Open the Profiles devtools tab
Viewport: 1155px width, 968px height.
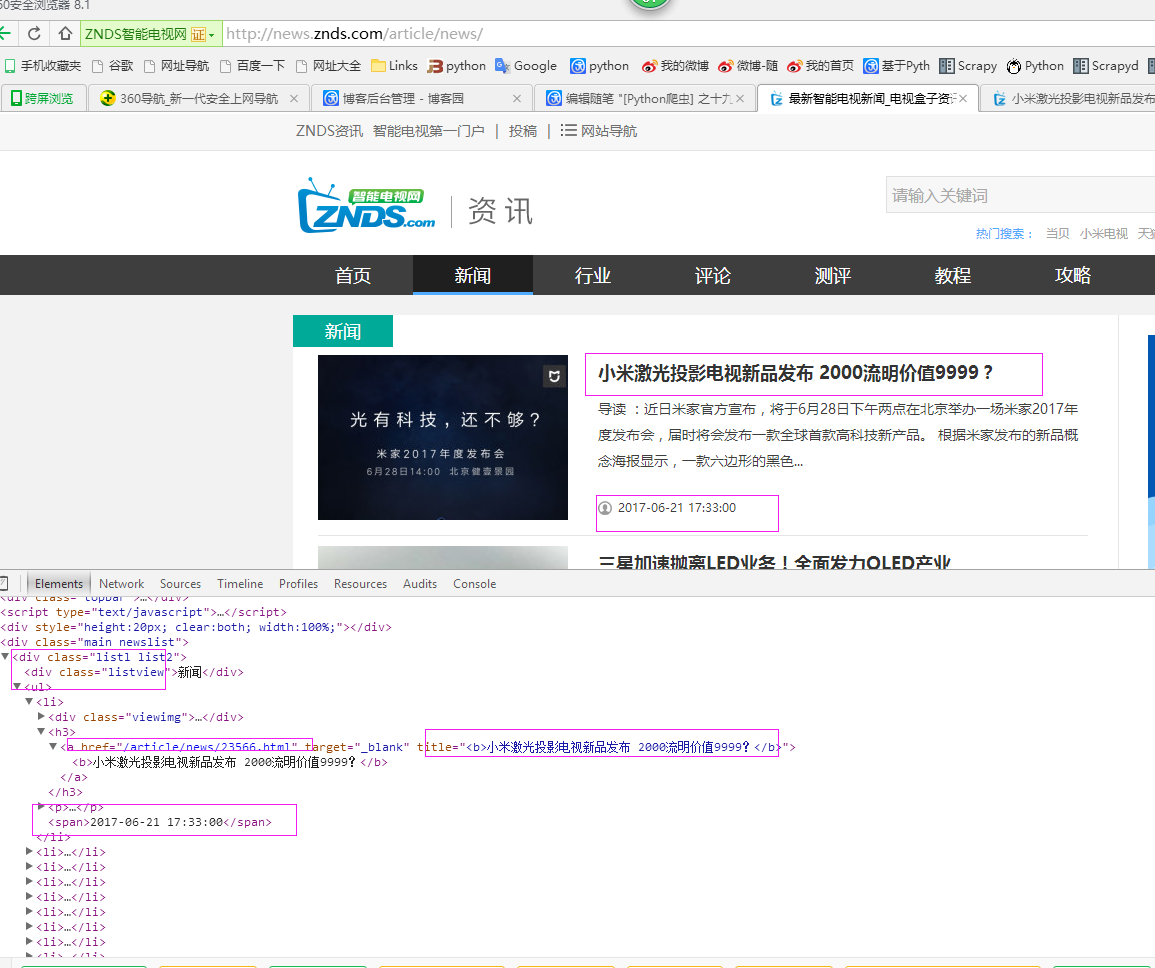point(298,583)
